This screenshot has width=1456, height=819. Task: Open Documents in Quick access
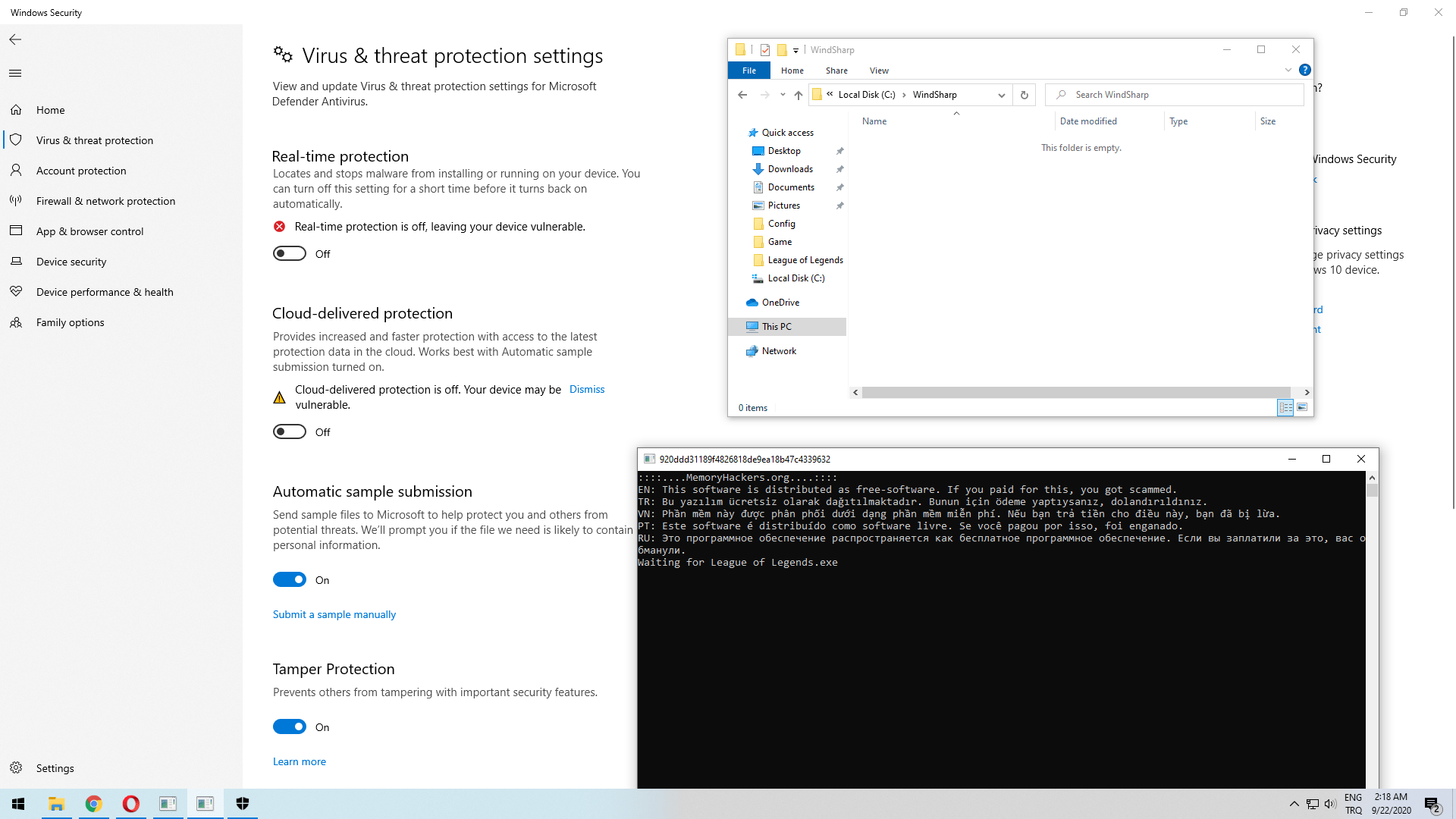click(x=791, y=187)
